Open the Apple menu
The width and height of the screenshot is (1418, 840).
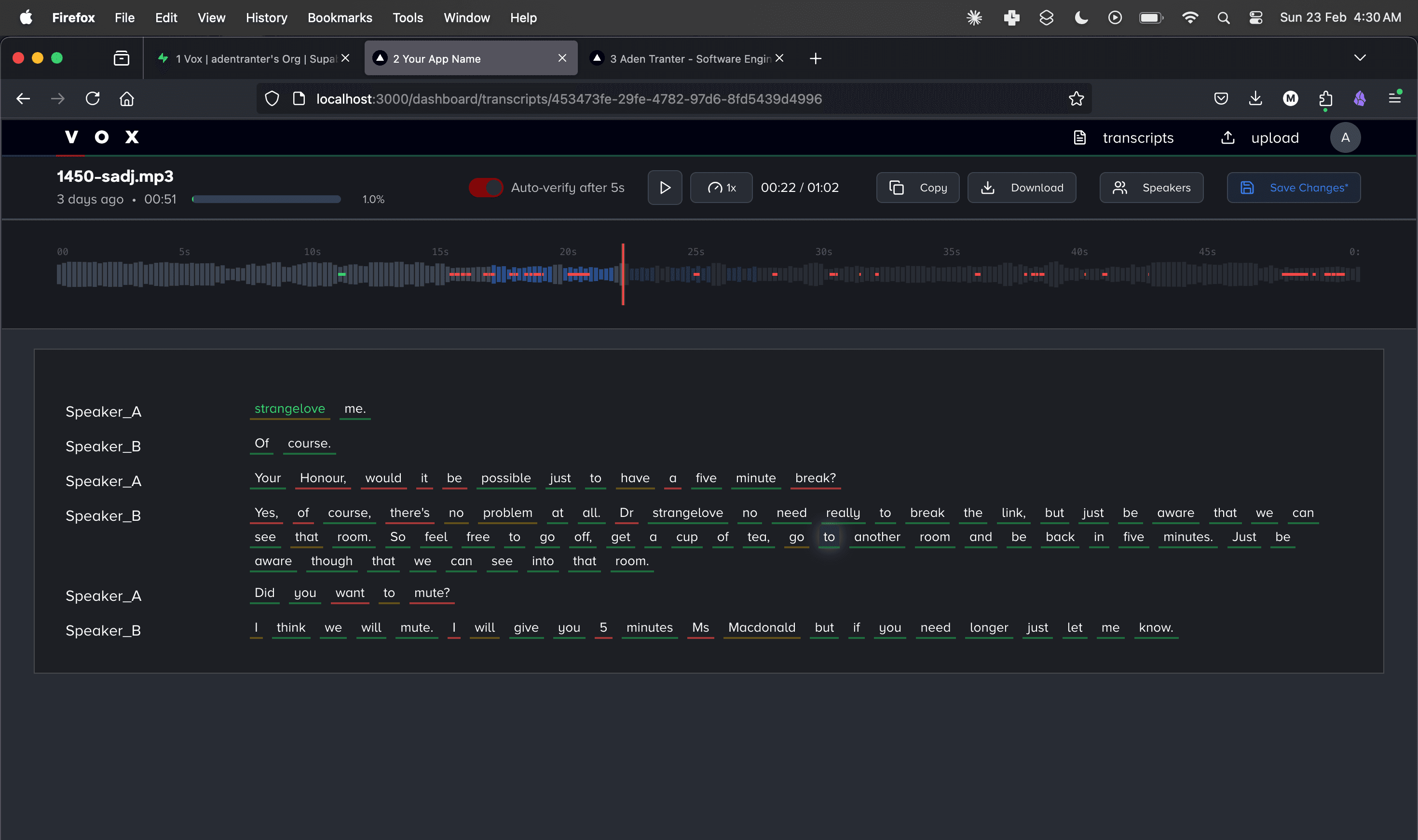26,18
